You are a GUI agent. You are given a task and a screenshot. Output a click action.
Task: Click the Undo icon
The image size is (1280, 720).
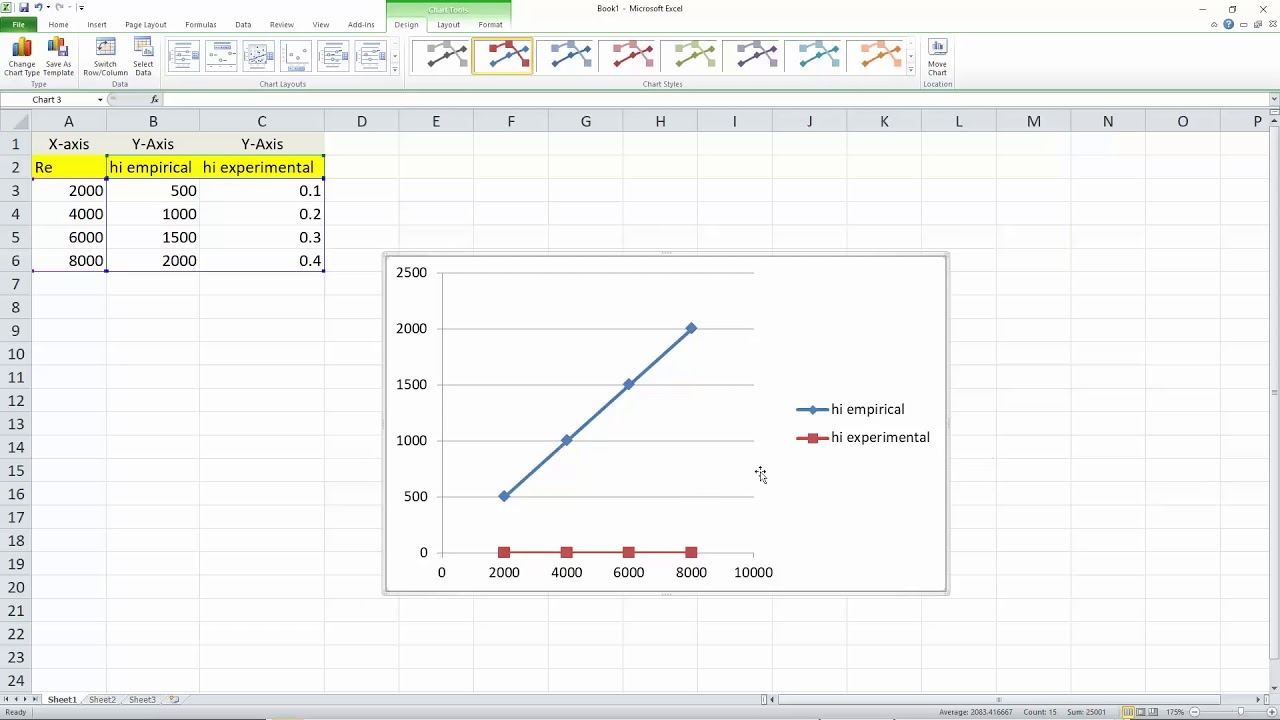coord(38,8)
